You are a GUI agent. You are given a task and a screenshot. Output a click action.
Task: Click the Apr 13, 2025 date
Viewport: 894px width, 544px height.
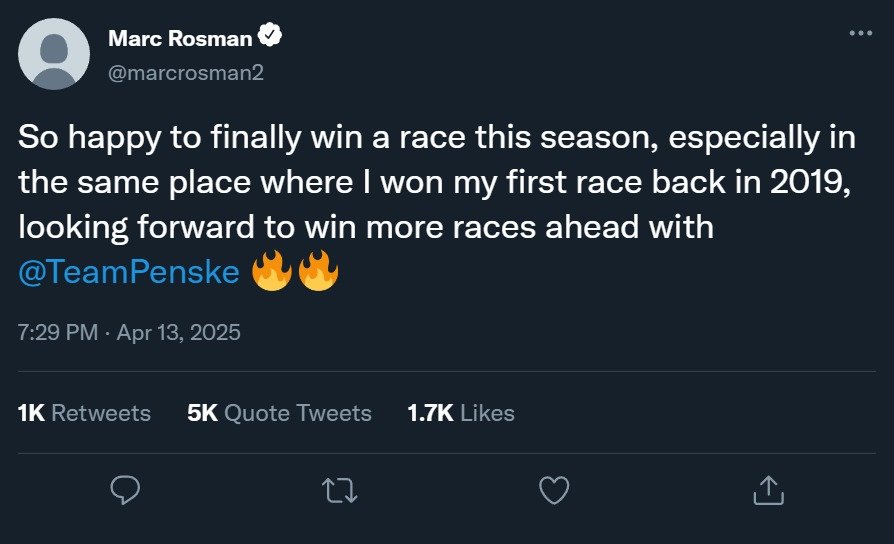[178, 332]
